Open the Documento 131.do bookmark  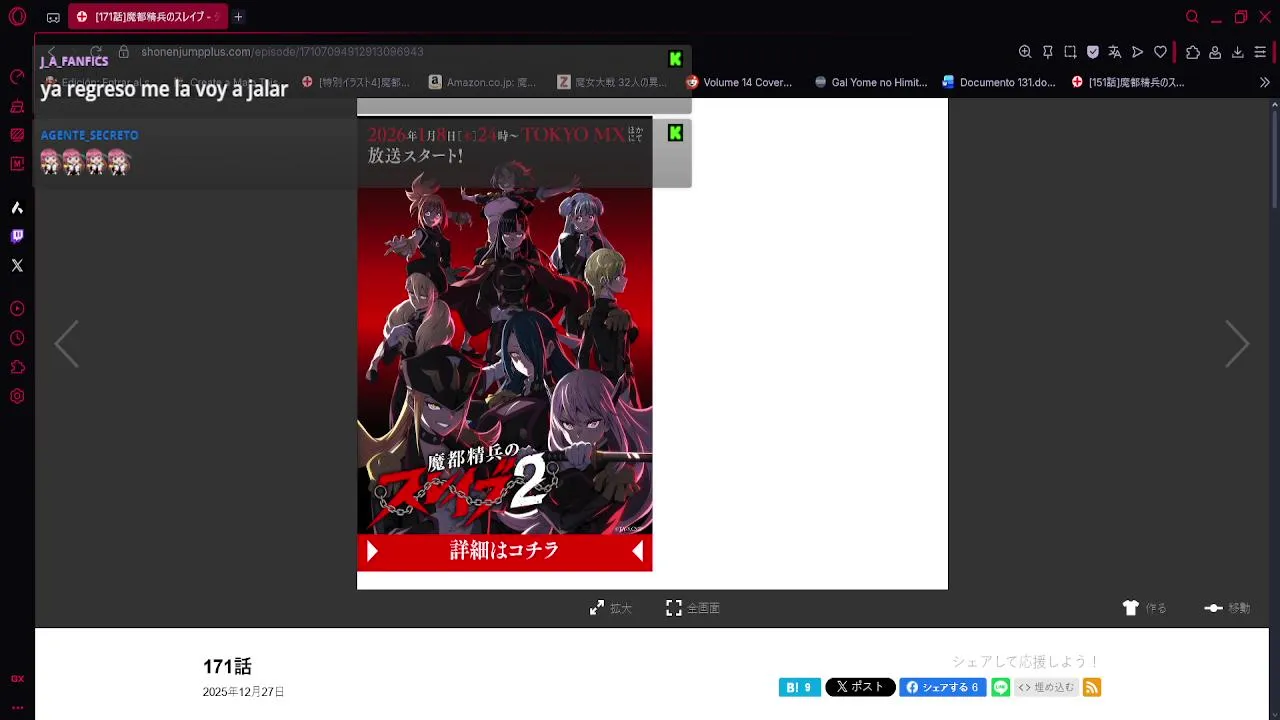point(999,83)
